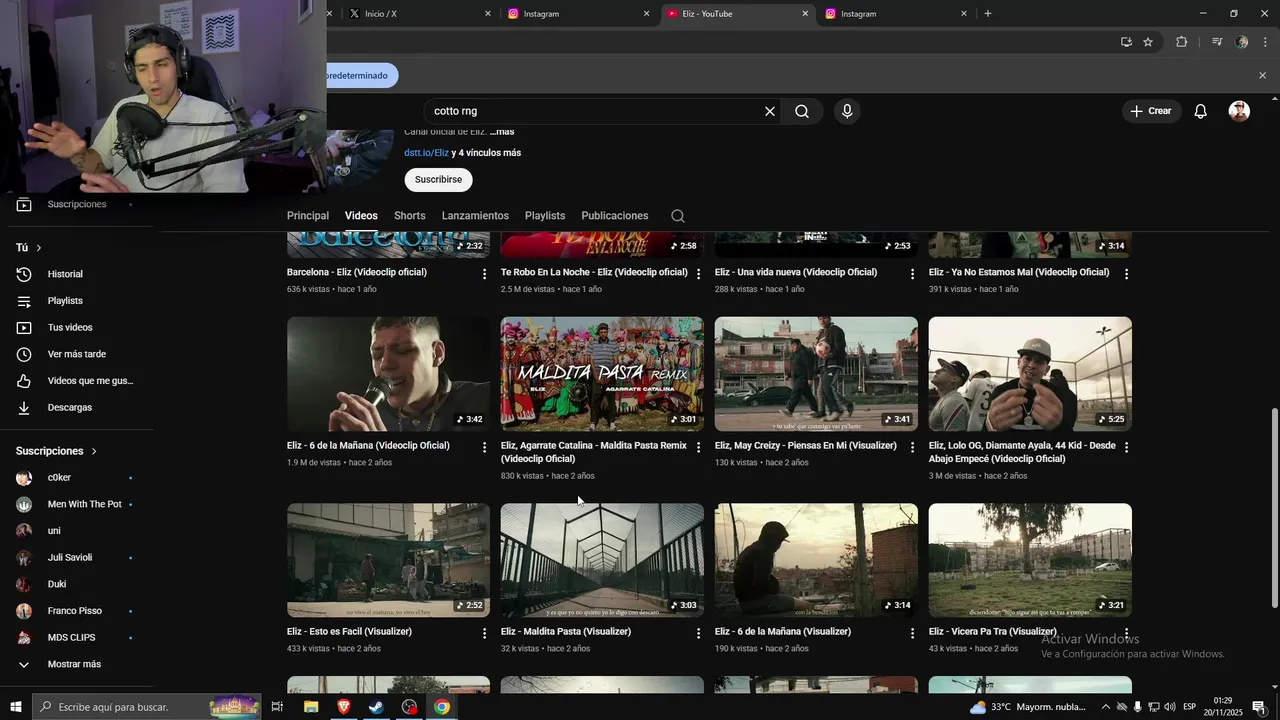Bookmark this page with star icon
The height and width of the screenshot is (720, 1280).
pos(1148,42)
